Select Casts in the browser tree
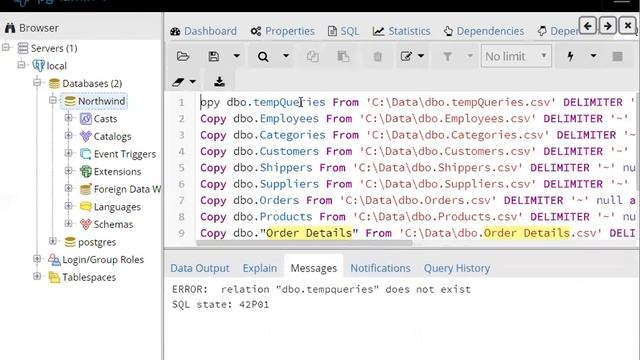 pos(105,119)
